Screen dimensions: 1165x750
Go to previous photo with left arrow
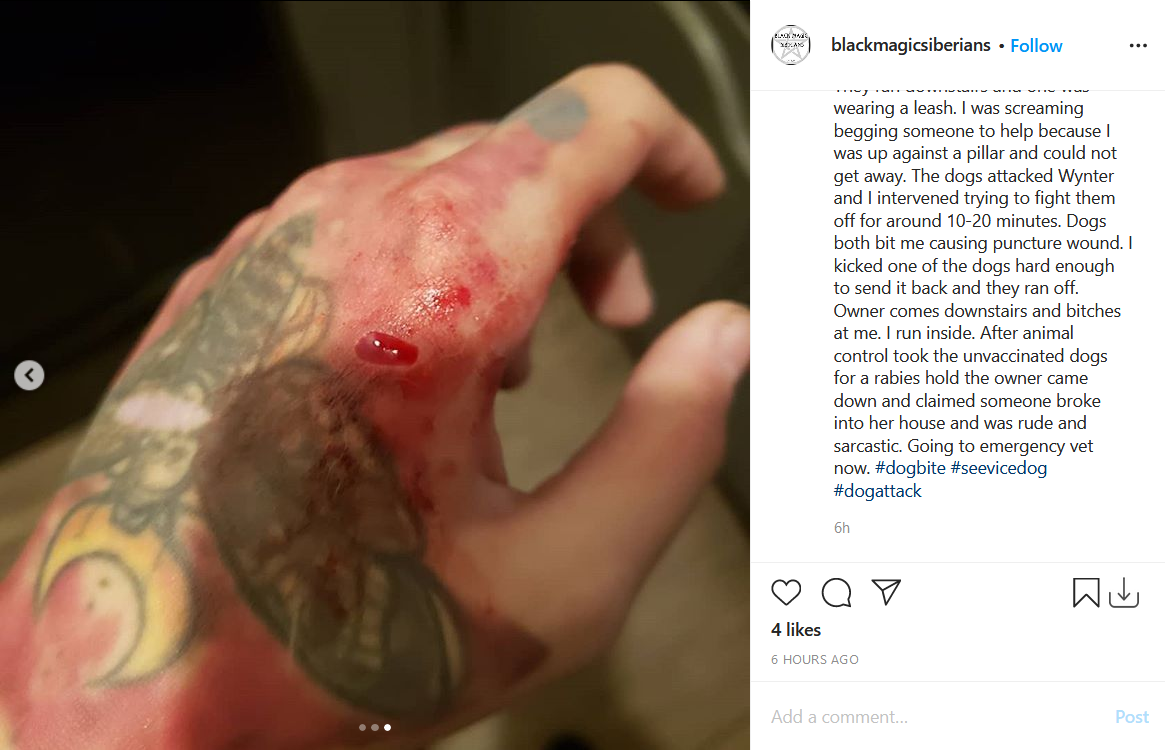[x=29, y=375]
